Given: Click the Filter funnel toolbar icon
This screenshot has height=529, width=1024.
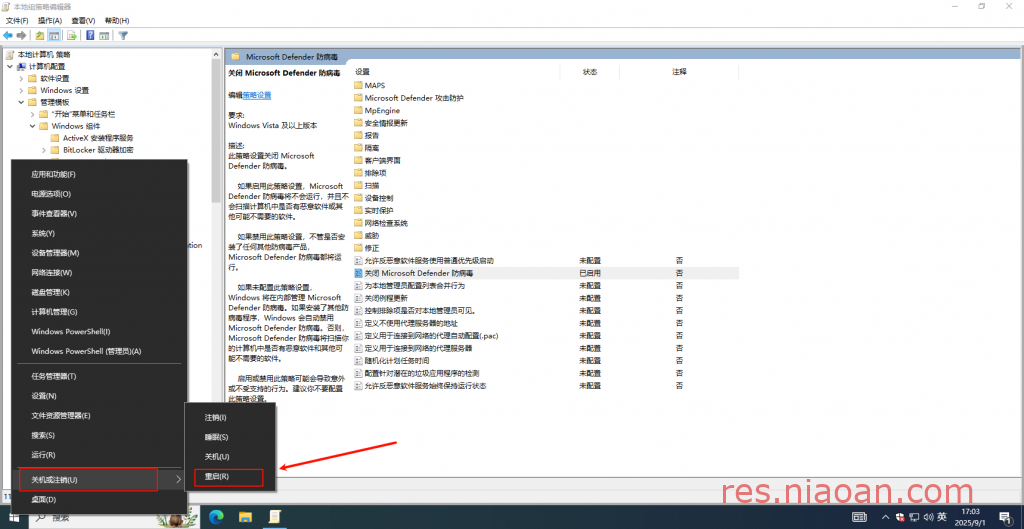Looking at the screenshot, I should (122, 35).
